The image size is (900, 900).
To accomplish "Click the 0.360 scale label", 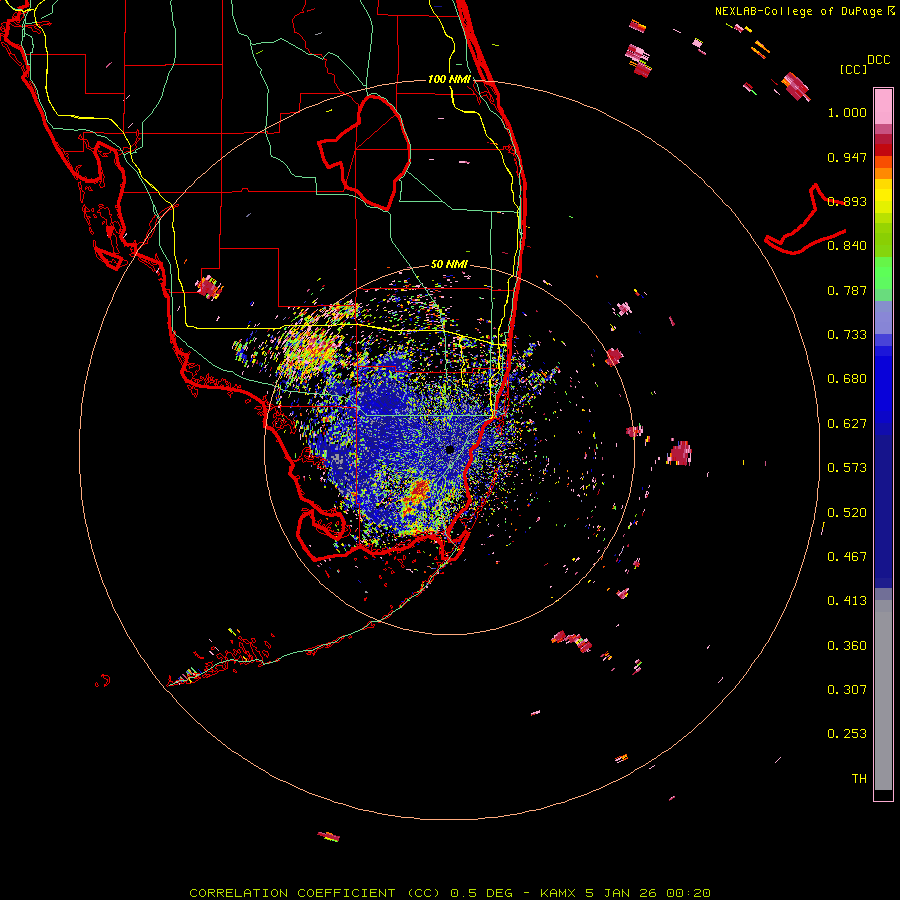I will (847, 646).
